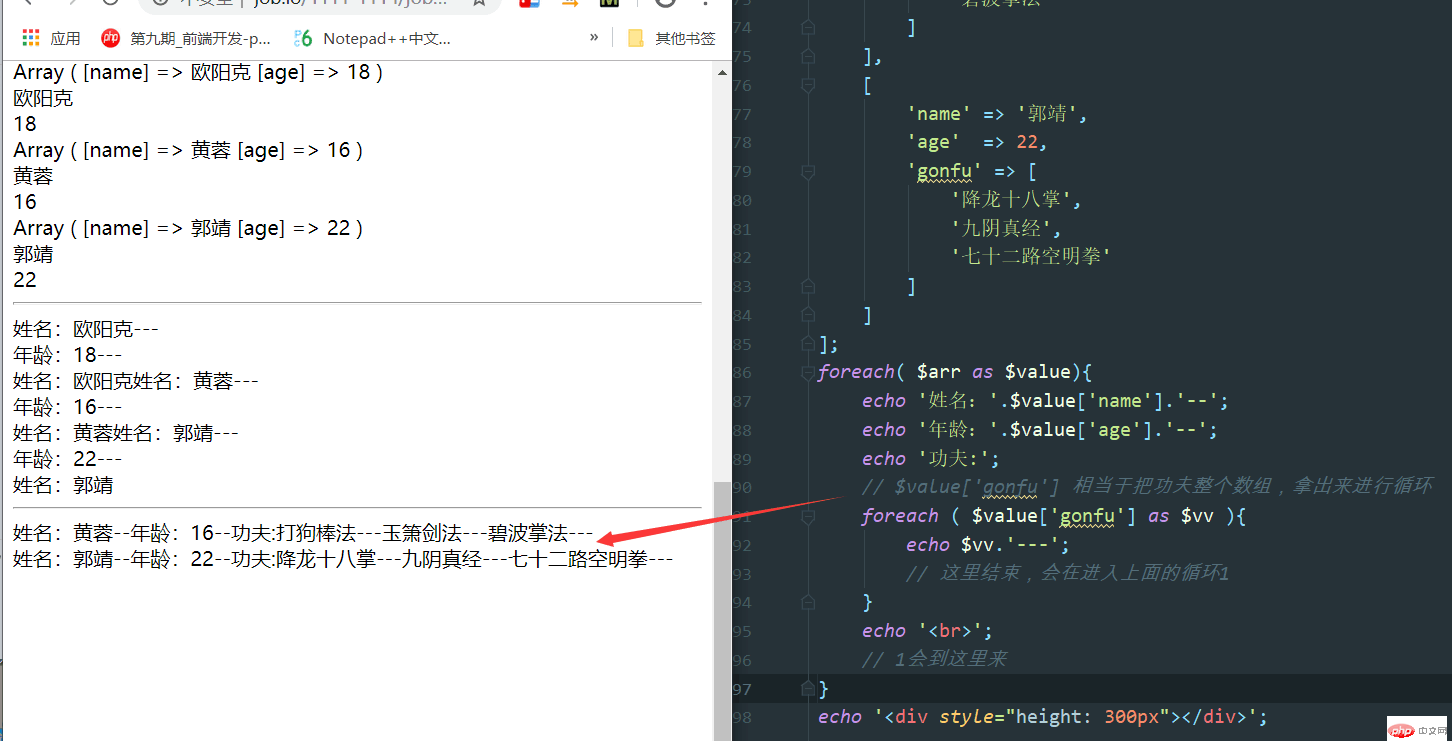Click the string '九阴真经' in editor
Viewport: 1452px width, 741px height.
coord(1005,229)
